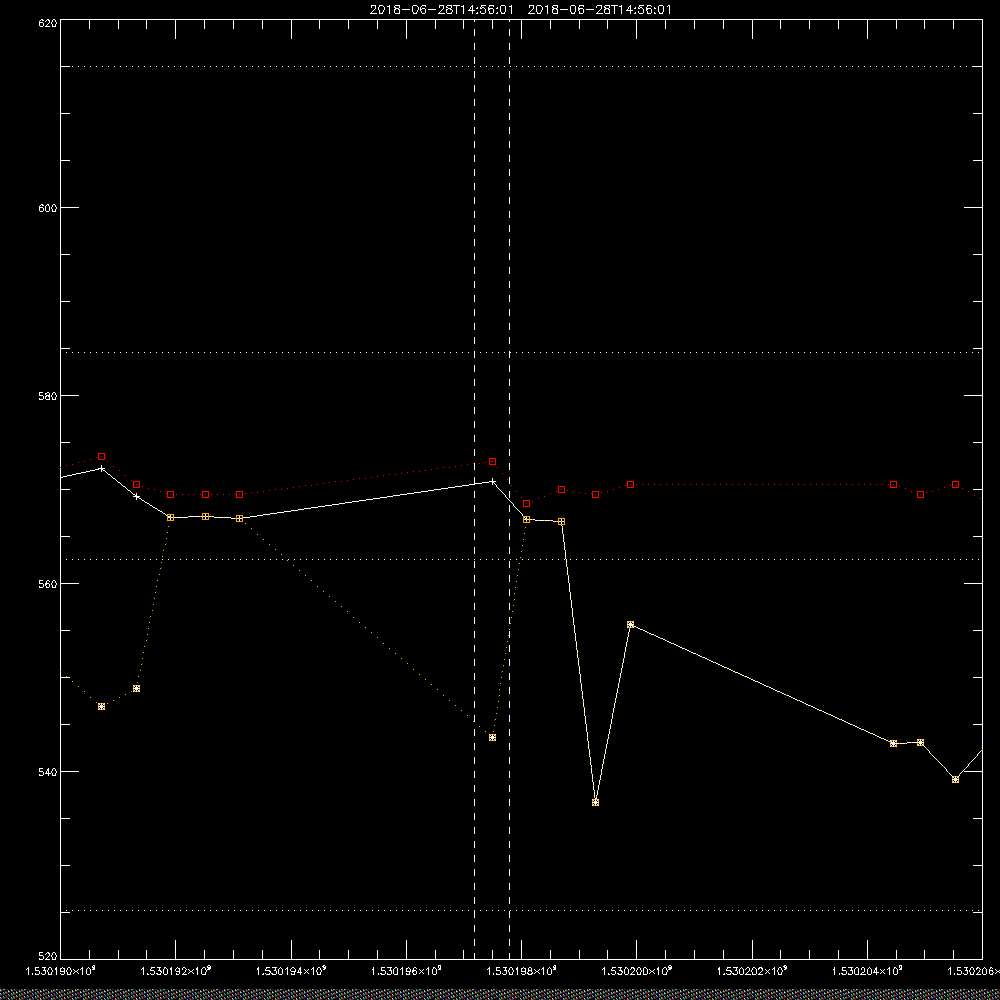Click x-axis label 1.530200×10⁹

[x=636, y=971]
